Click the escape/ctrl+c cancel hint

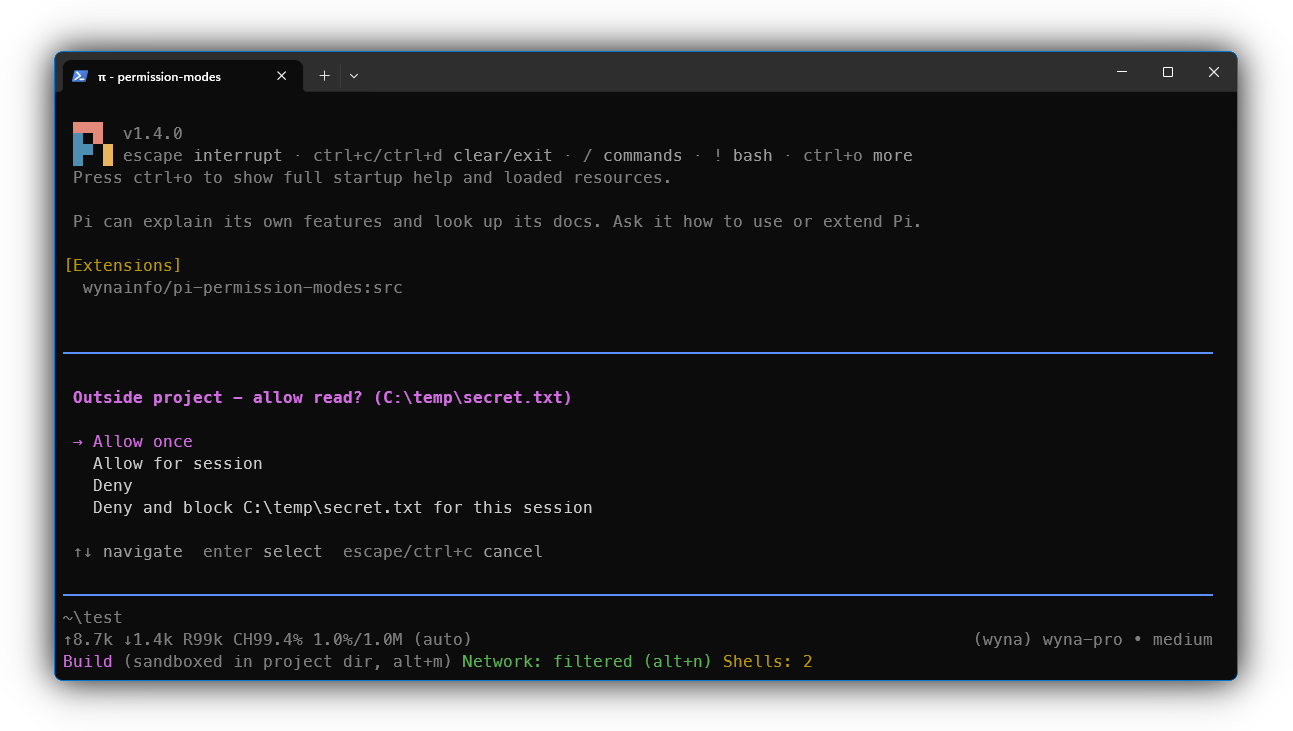(443, 552)
